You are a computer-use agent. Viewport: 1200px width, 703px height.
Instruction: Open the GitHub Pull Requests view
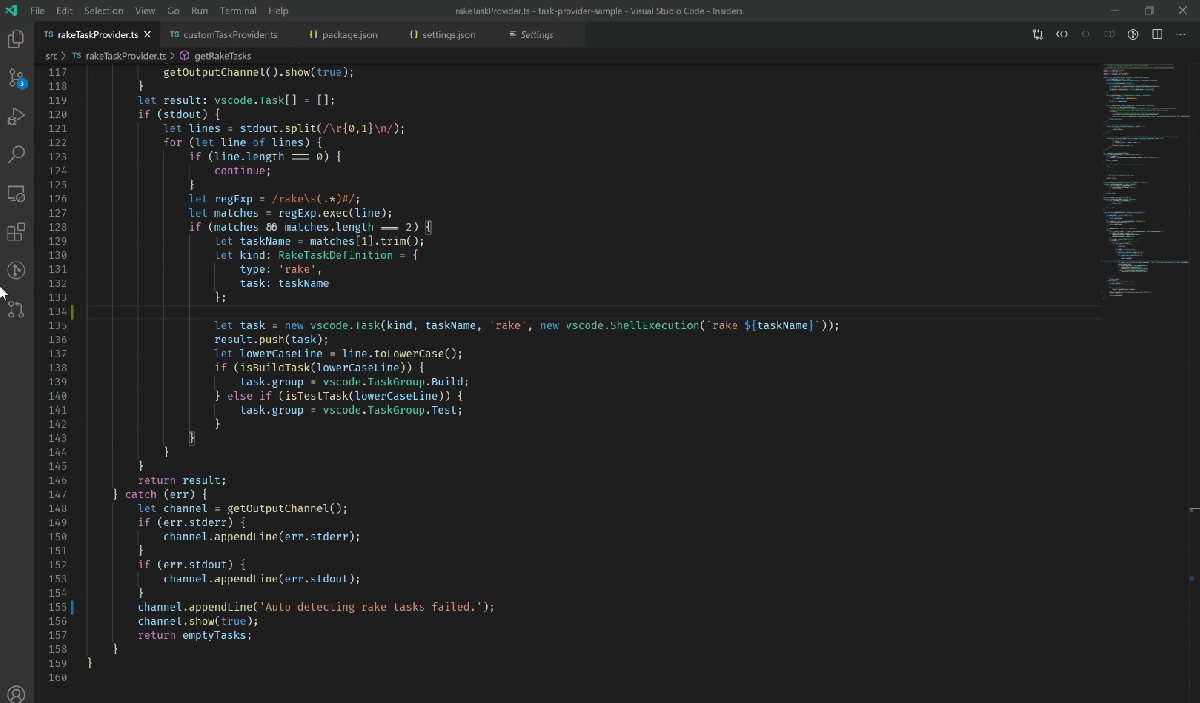[15, 311]
